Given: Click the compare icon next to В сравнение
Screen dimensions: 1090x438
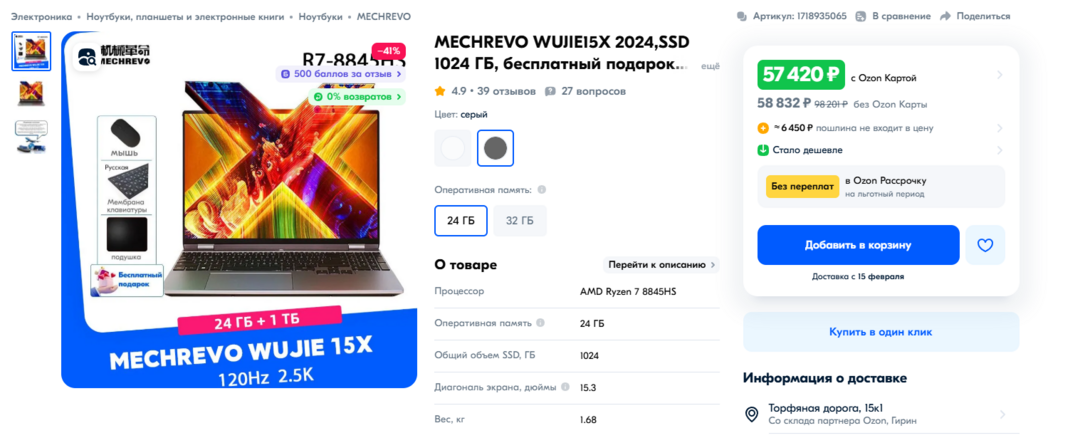Looking at the screenshot, I should coord(861,16).
